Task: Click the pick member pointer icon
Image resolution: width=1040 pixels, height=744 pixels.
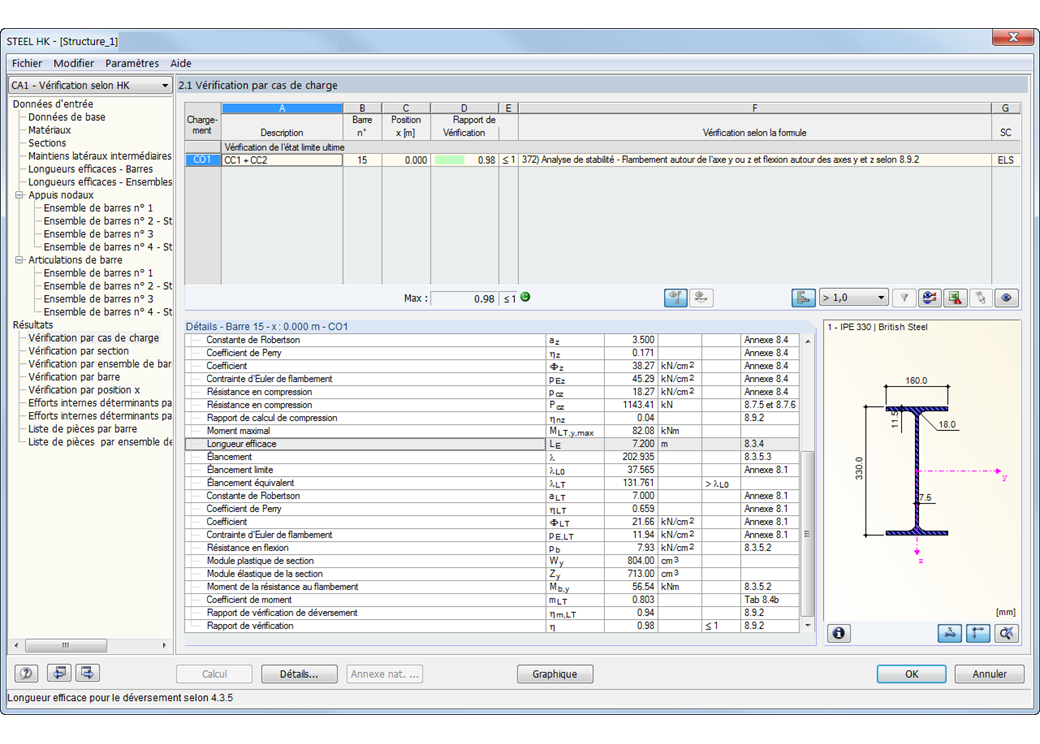Action: point(980,298)
